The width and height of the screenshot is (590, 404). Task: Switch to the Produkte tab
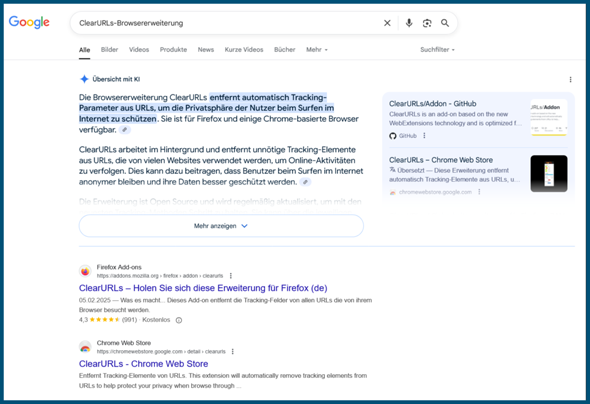coord(173,50)
